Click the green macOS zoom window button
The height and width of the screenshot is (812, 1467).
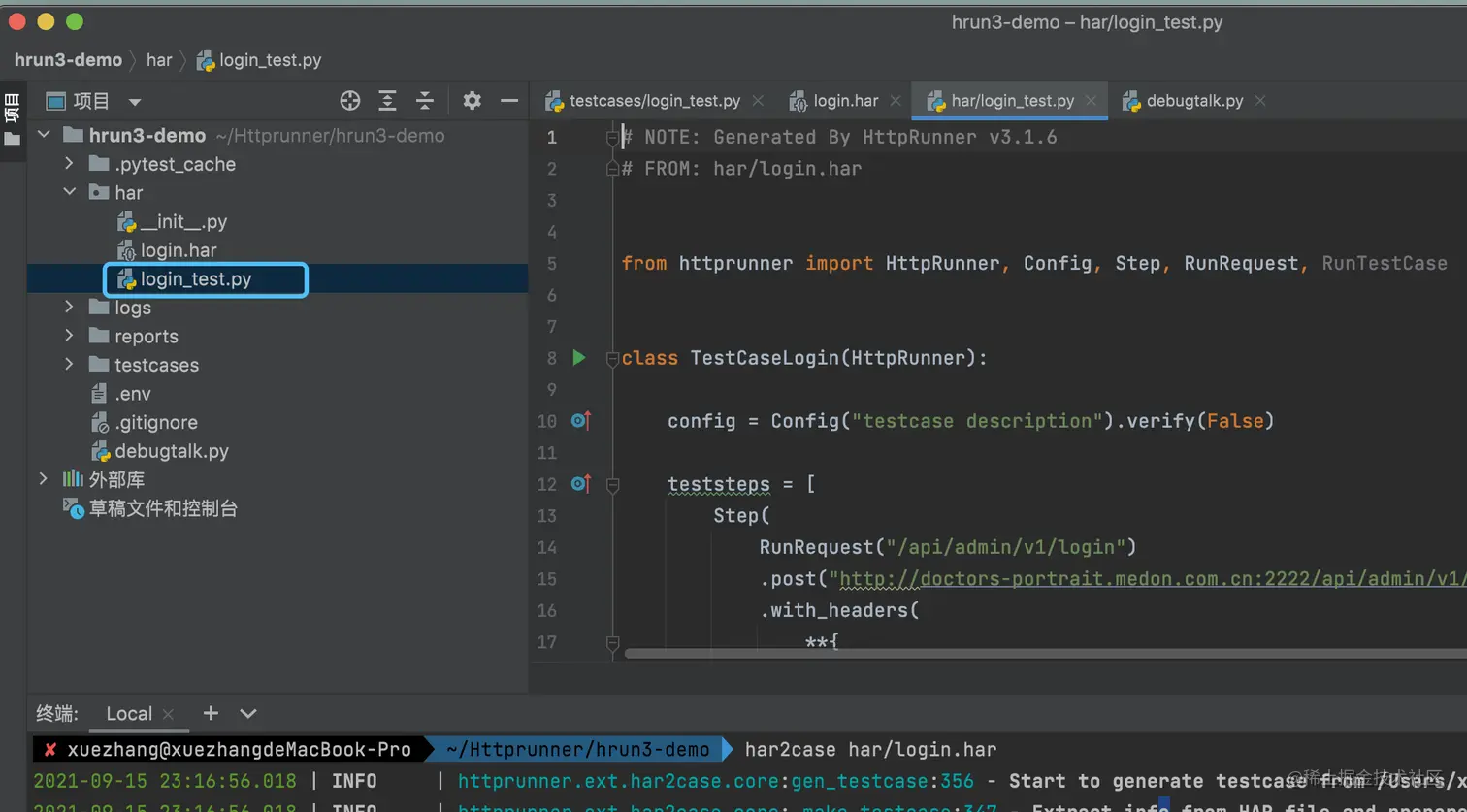[75, 21]
